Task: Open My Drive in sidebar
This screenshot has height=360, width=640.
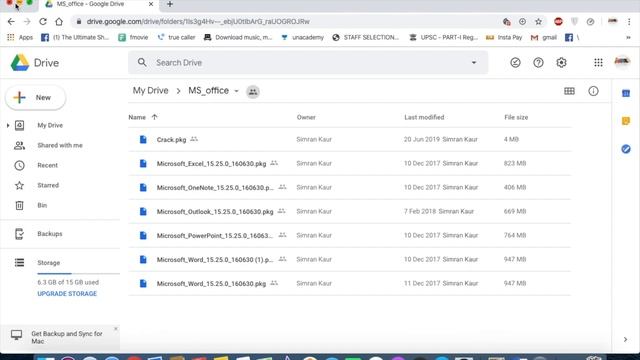Action: [50, 125]
